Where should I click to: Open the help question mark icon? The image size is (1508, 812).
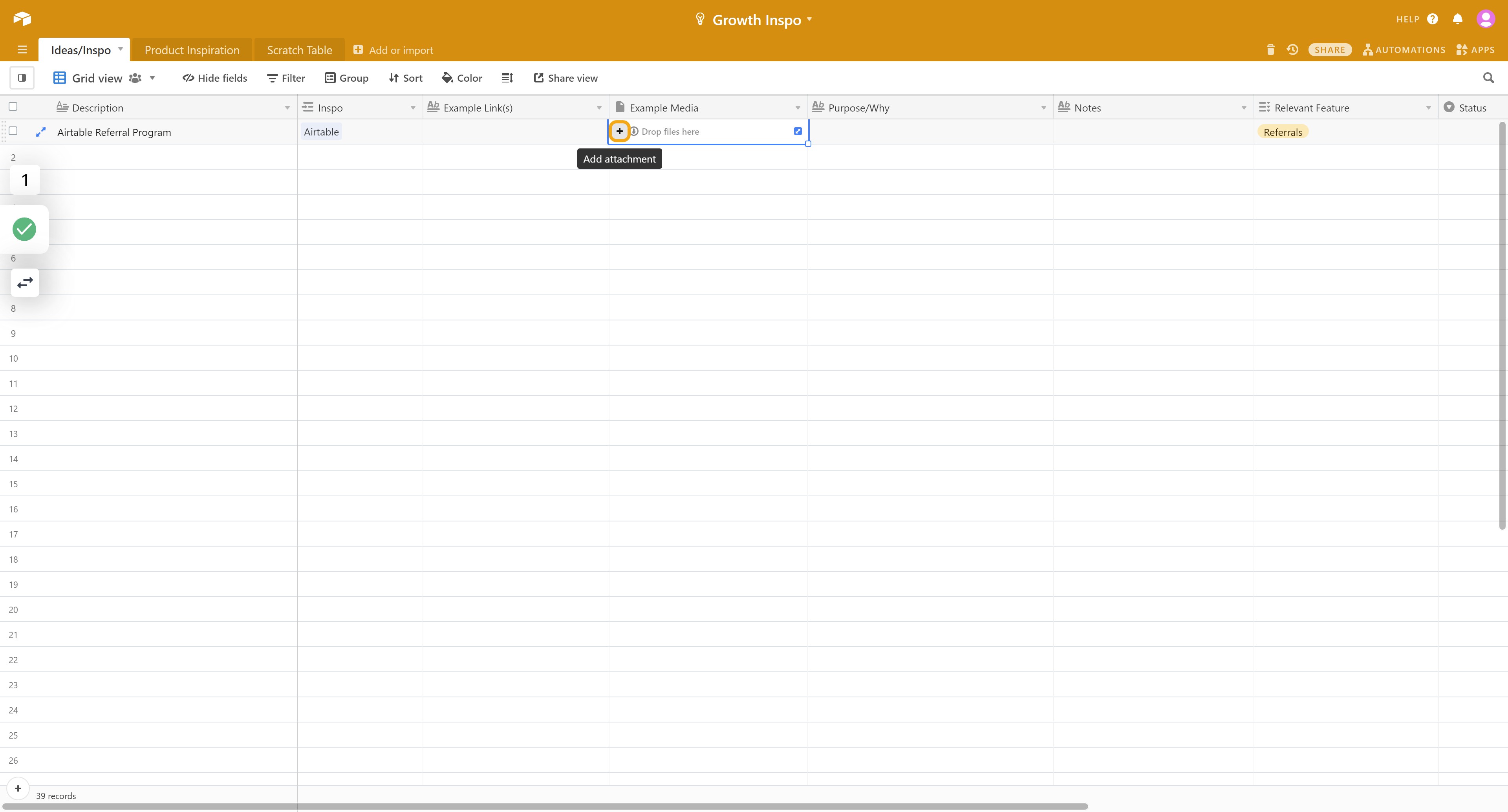[1433, 19]
